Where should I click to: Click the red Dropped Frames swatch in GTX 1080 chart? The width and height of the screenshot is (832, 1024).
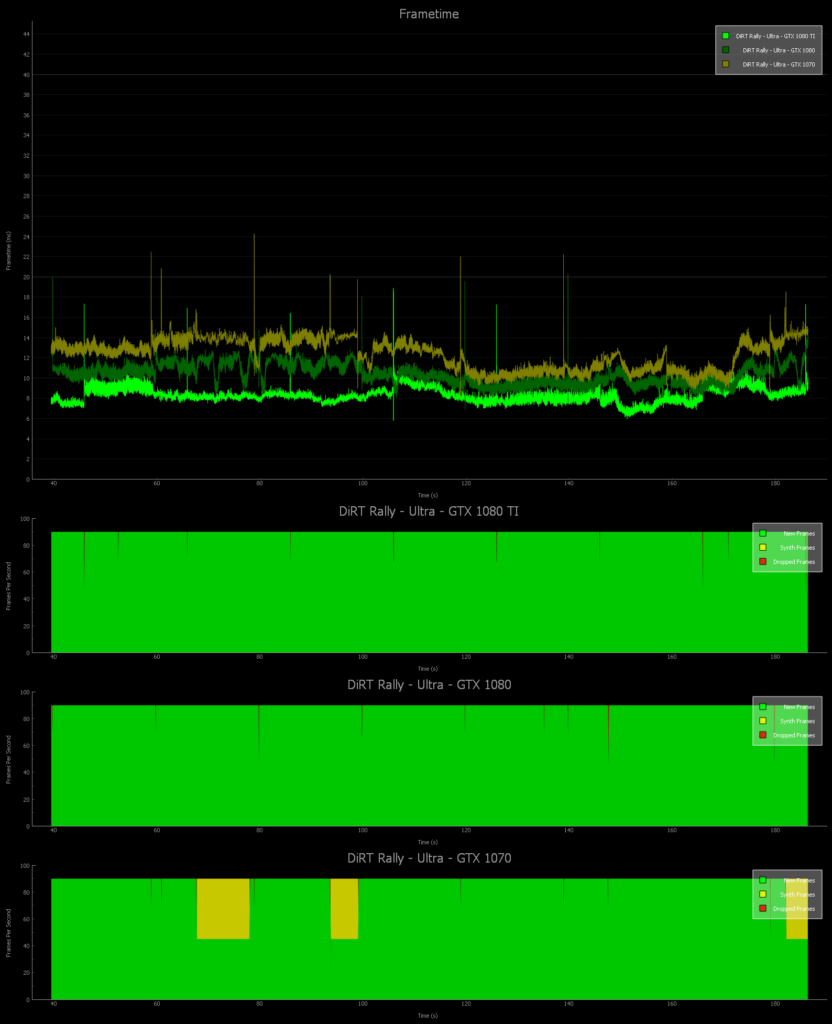763,735
